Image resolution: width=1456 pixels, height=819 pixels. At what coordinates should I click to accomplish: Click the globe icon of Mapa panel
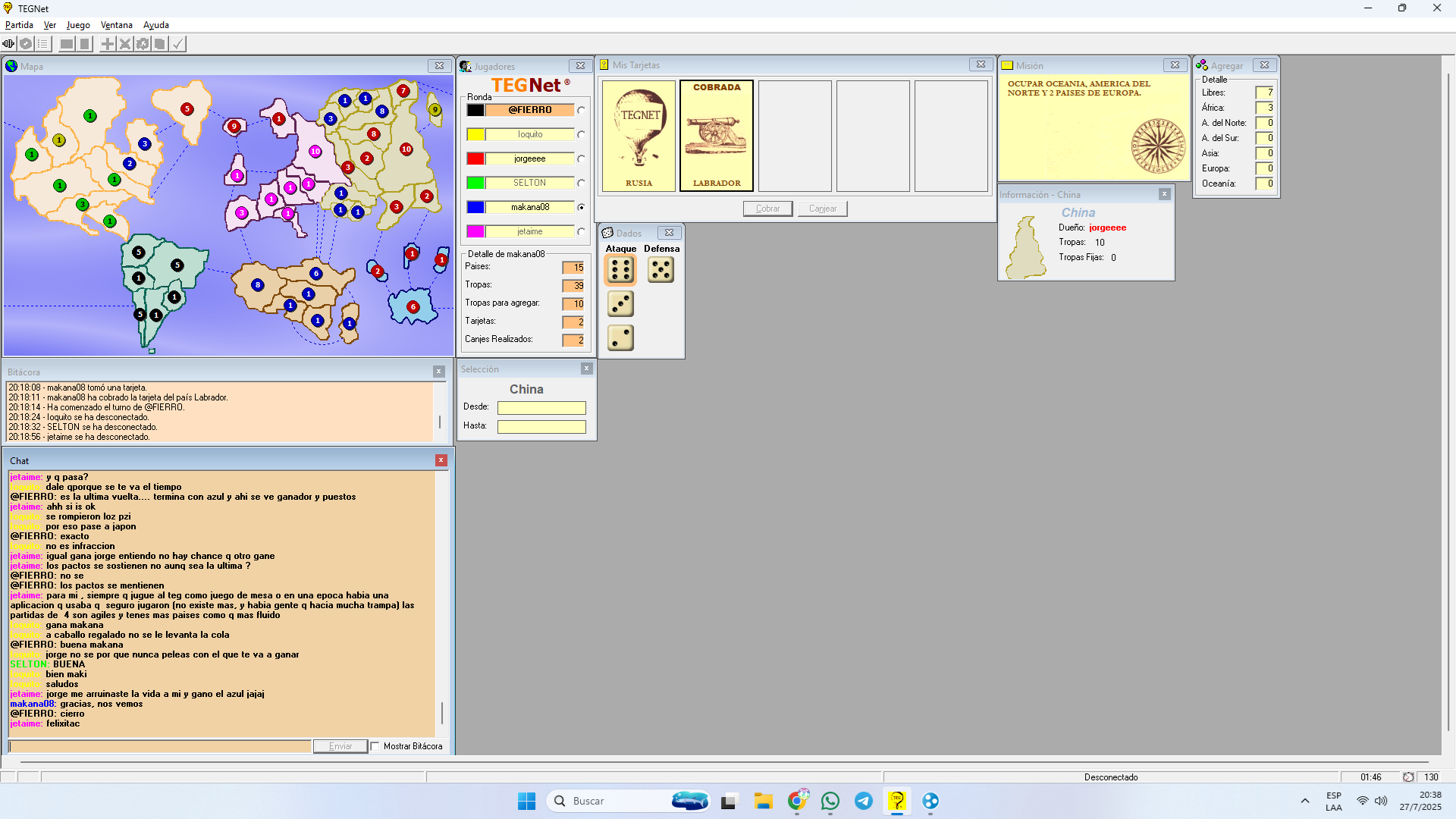11,66
